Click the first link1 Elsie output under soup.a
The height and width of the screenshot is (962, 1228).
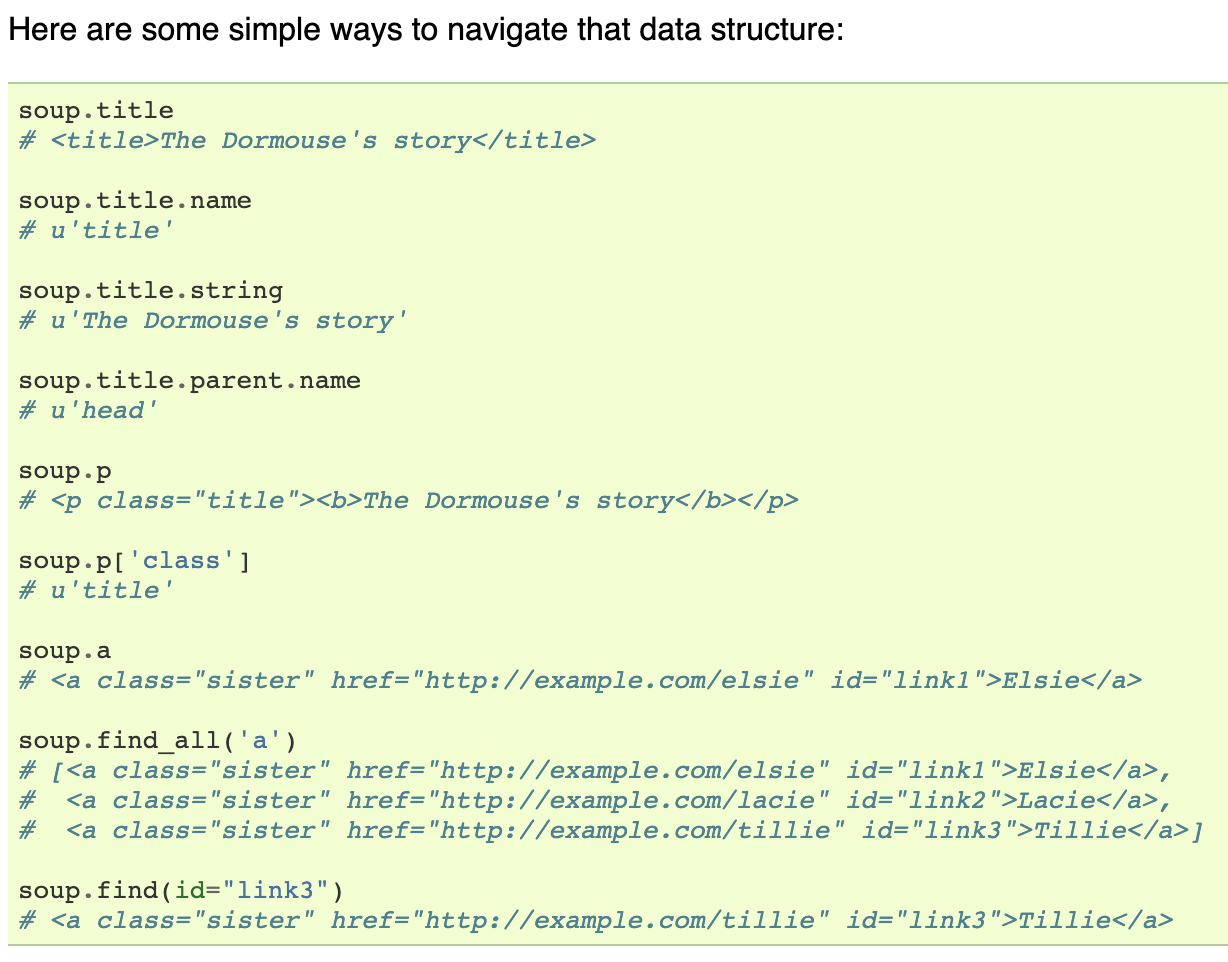pyautogui.click(x=580, y=681)
